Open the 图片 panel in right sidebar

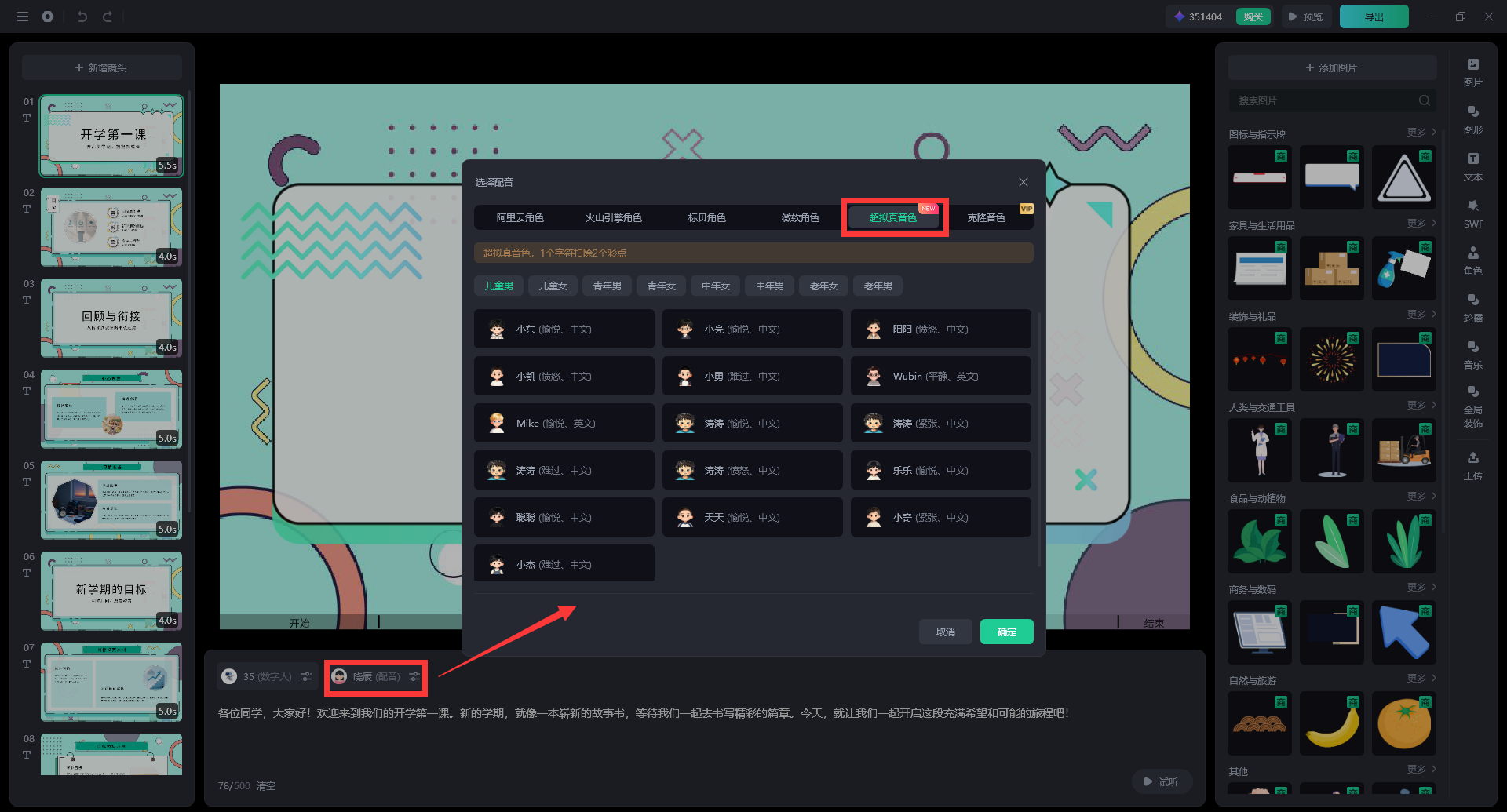click(x=1472, y=72)
